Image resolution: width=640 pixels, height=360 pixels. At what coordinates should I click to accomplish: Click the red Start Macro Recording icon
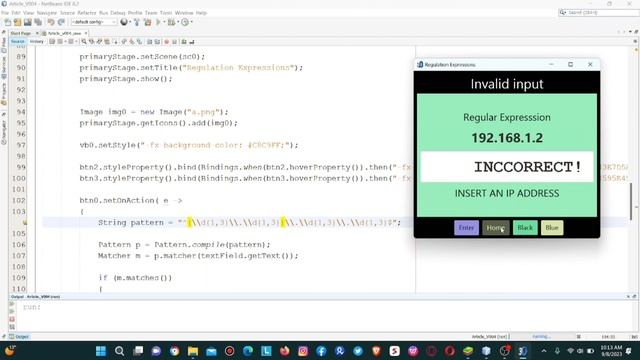point(167,42)
